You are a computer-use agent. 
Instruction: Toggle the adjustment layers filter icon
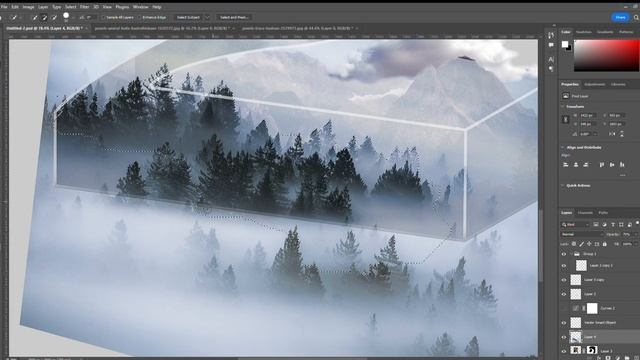[x=604, y=224]
